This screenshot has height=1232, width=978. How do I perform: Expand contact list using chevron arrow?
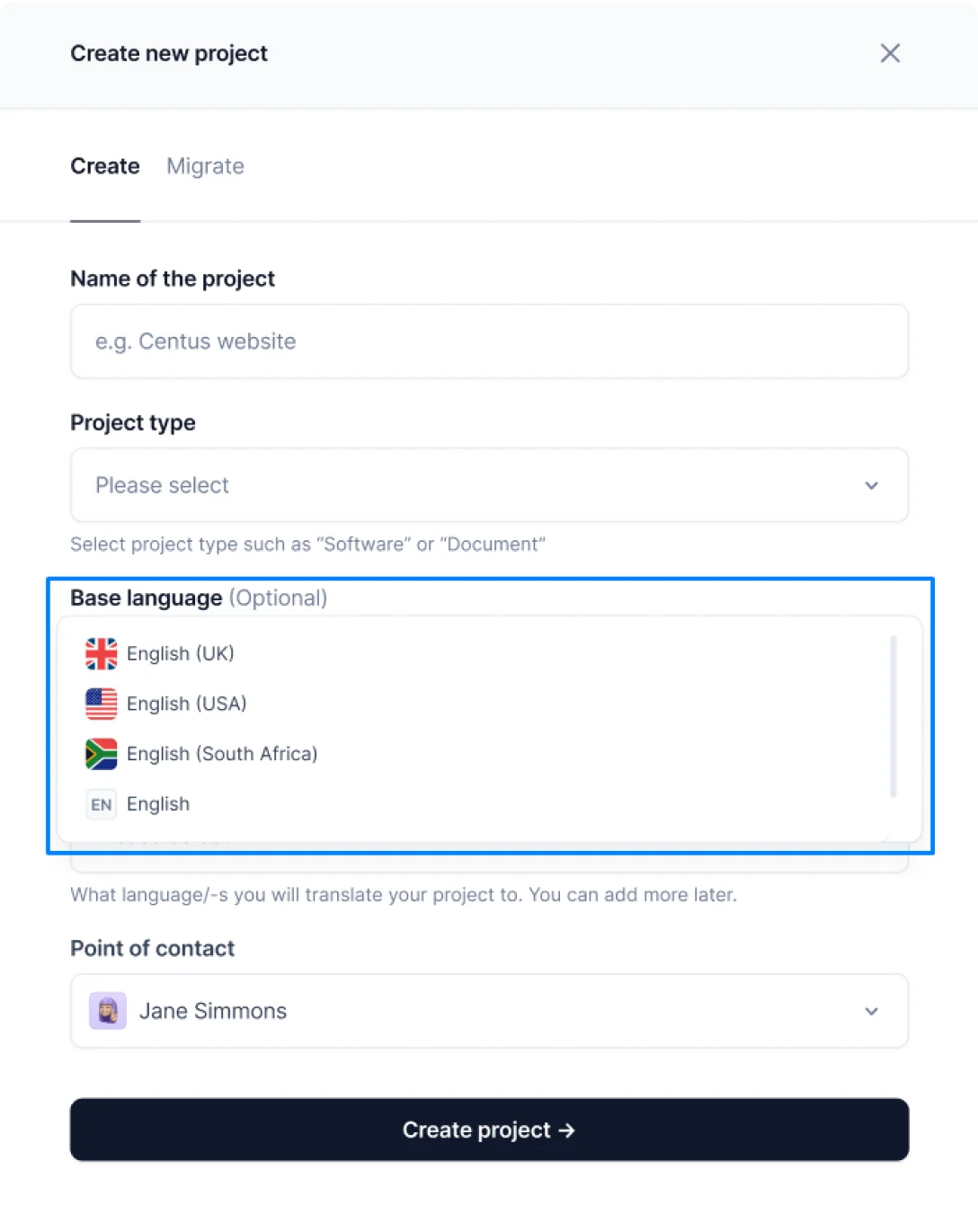point(871,1012)
